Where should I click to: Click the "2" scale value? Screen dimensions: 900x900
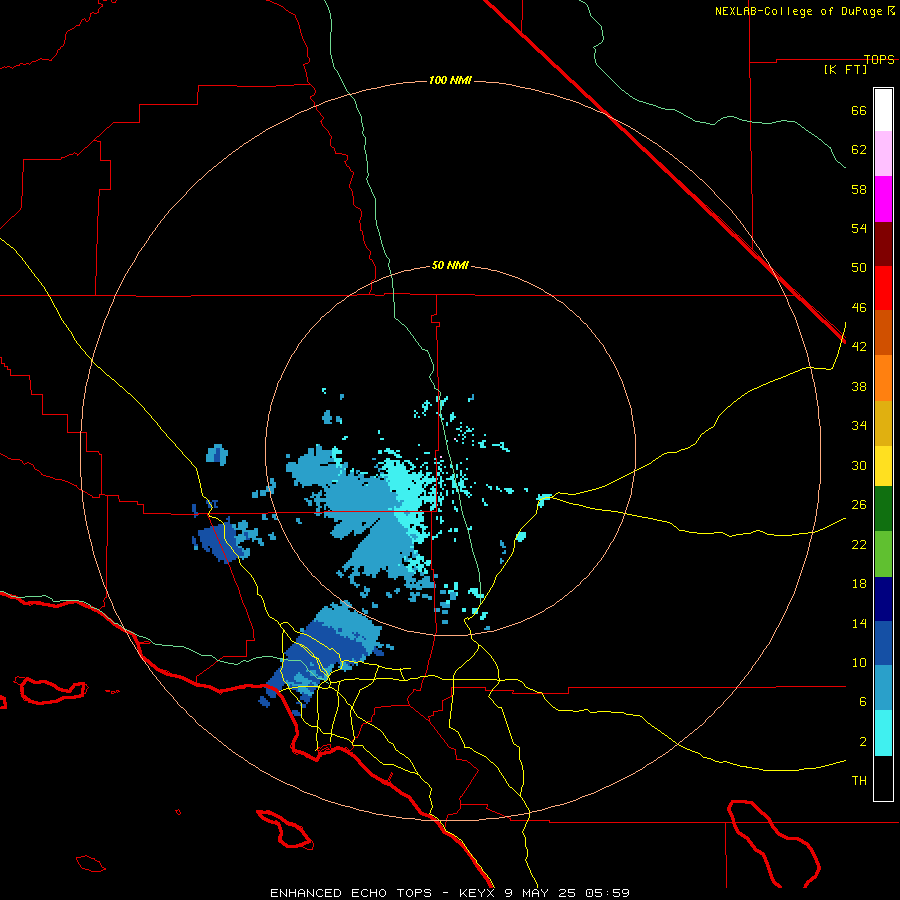[863, 742]
